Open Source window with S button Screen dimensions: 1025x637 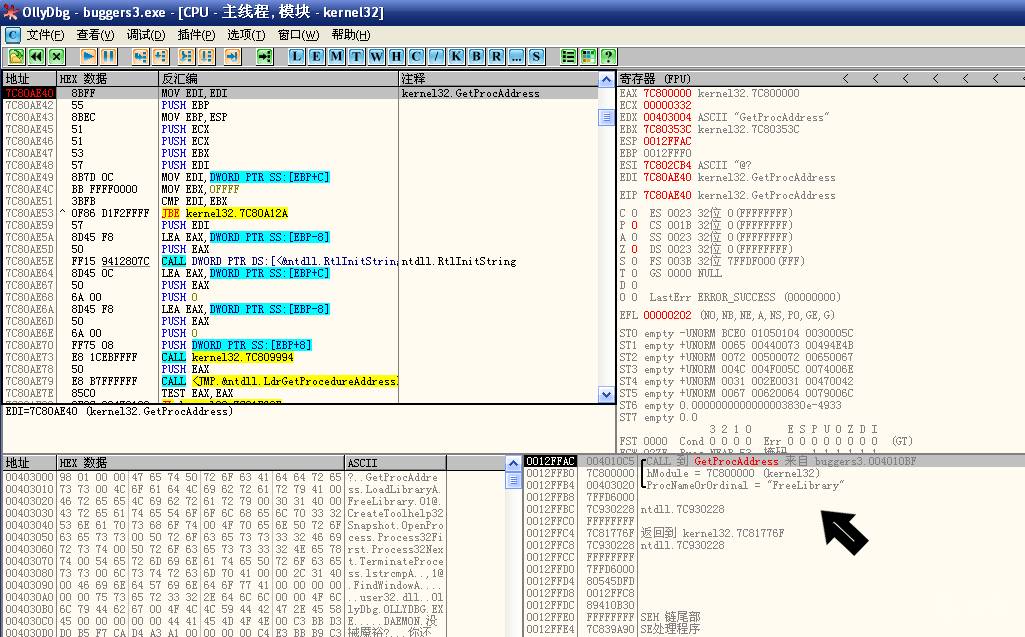pos(536,56)
